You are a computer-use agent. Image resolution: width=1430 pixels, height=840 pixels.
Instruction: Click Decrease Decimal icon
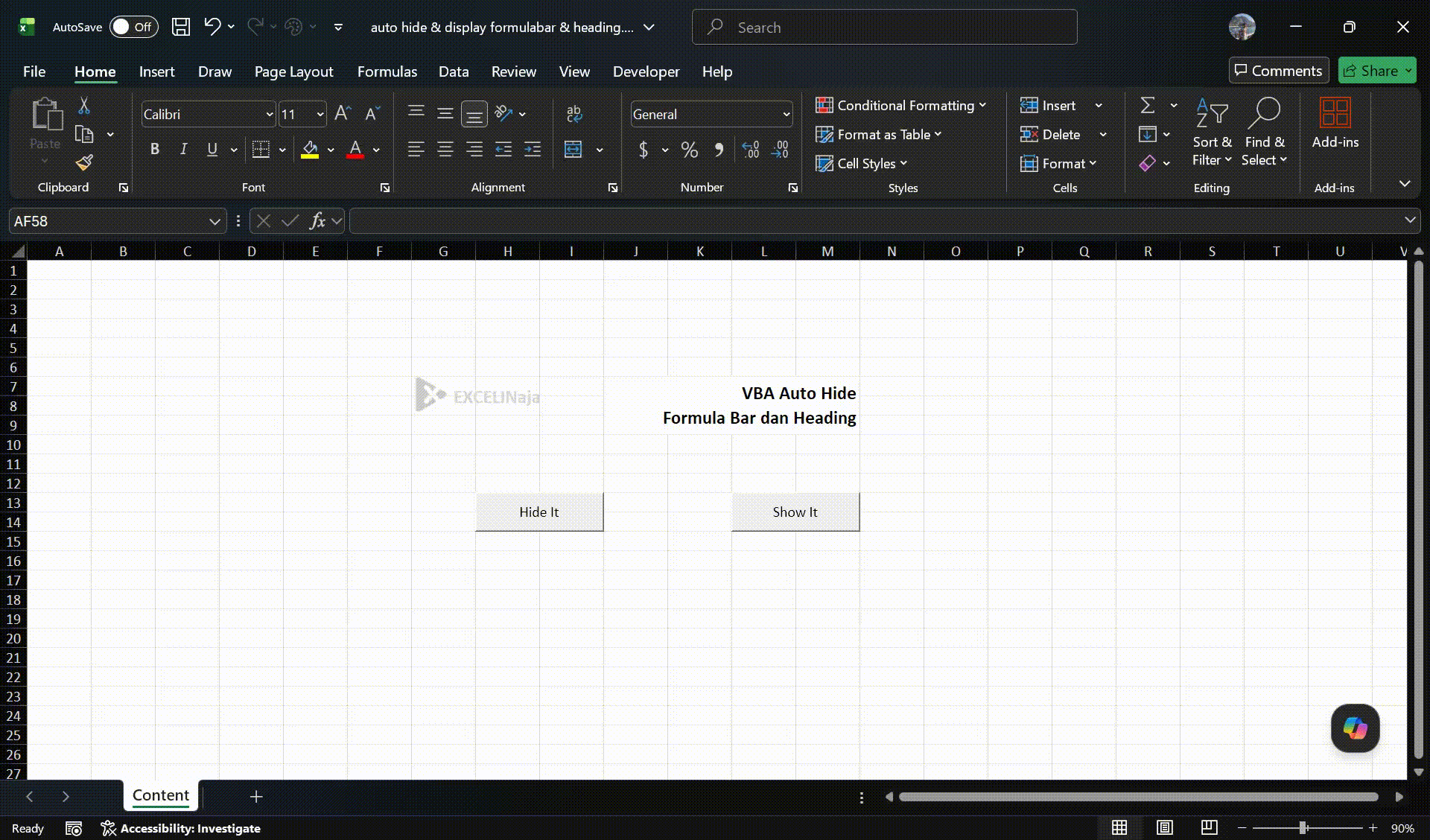(x=780, y=150)
